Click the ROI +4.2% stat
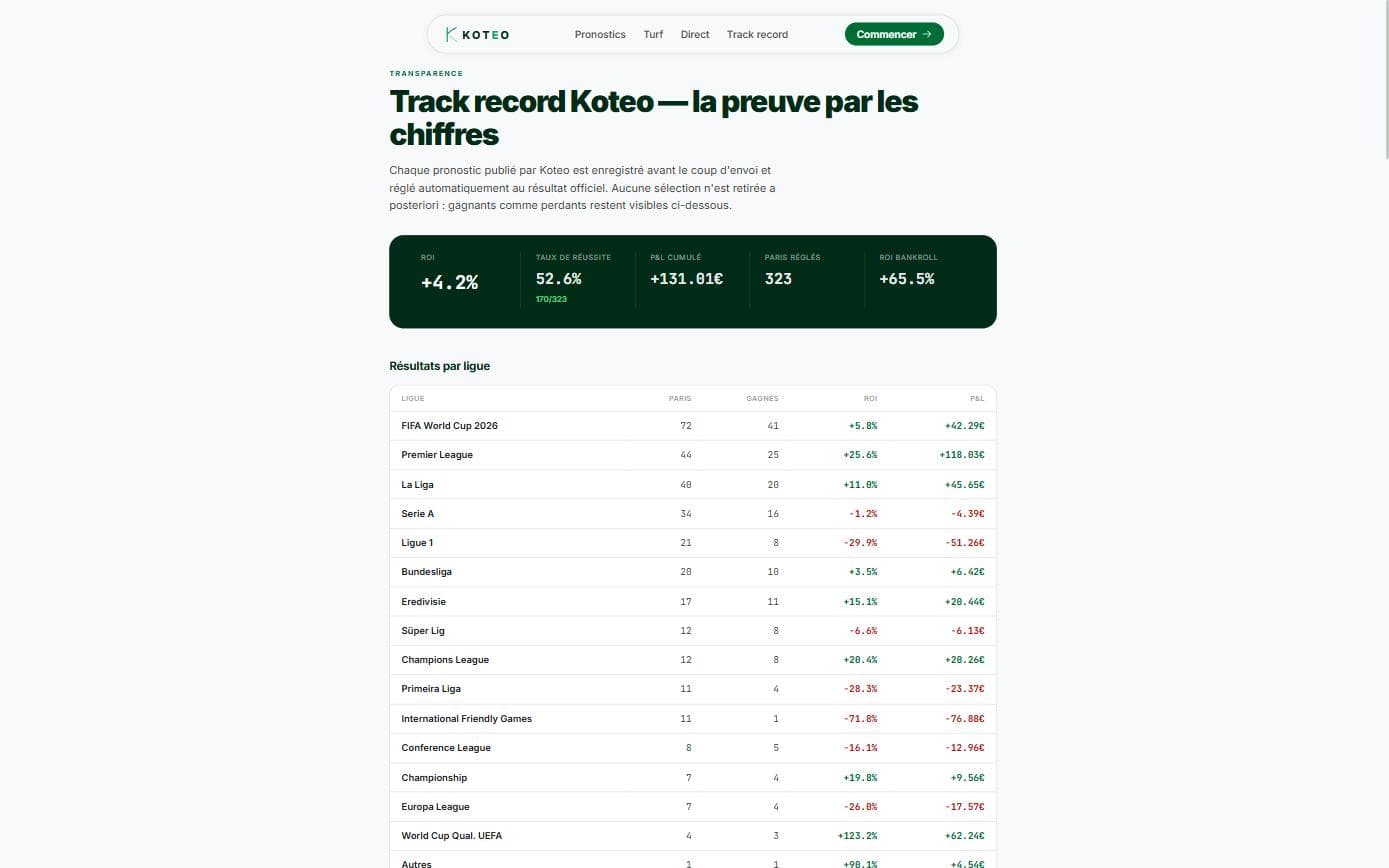 click(x=449, y=283)
